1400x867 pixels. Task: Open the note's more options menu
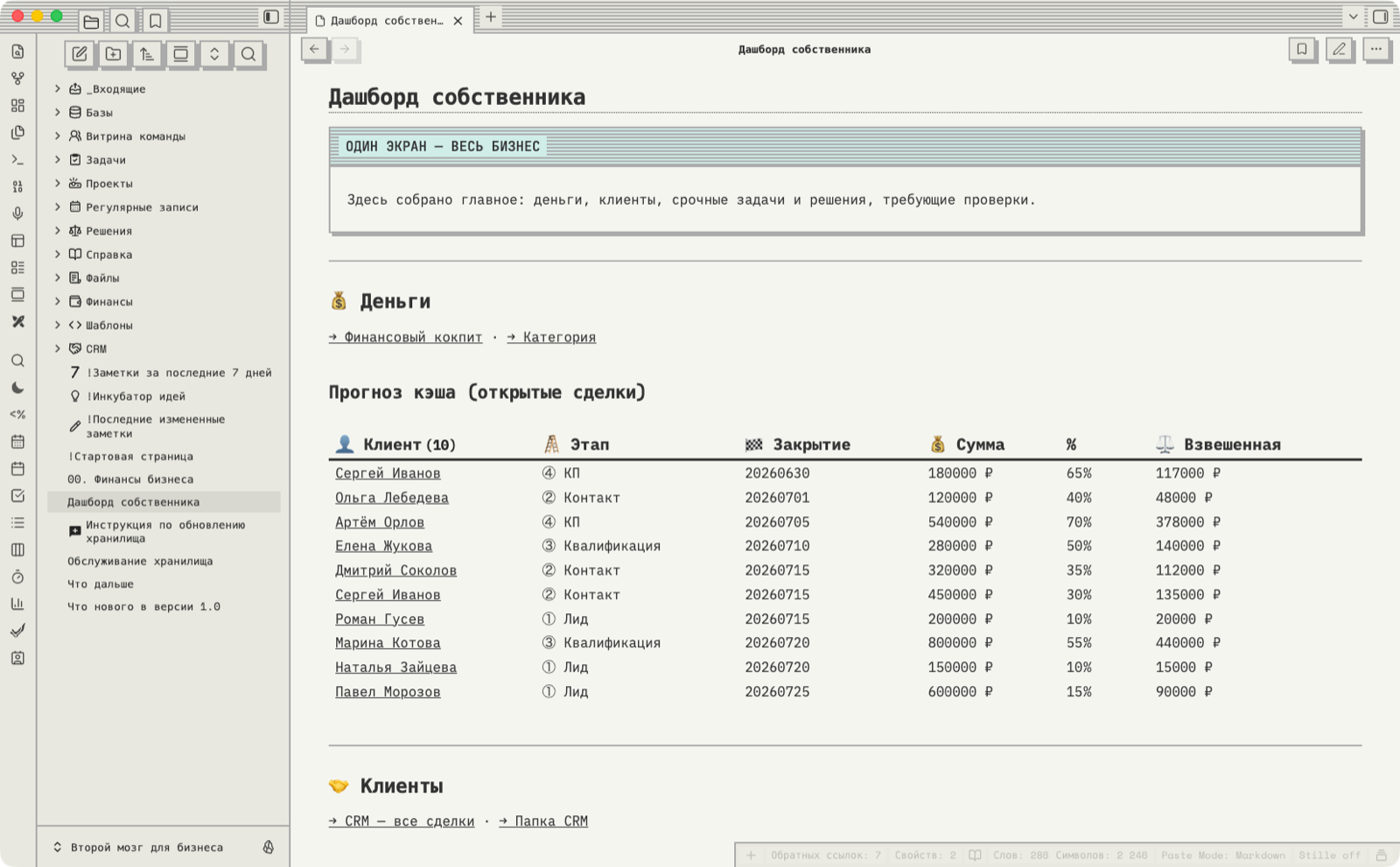[x=1376, y=50]
